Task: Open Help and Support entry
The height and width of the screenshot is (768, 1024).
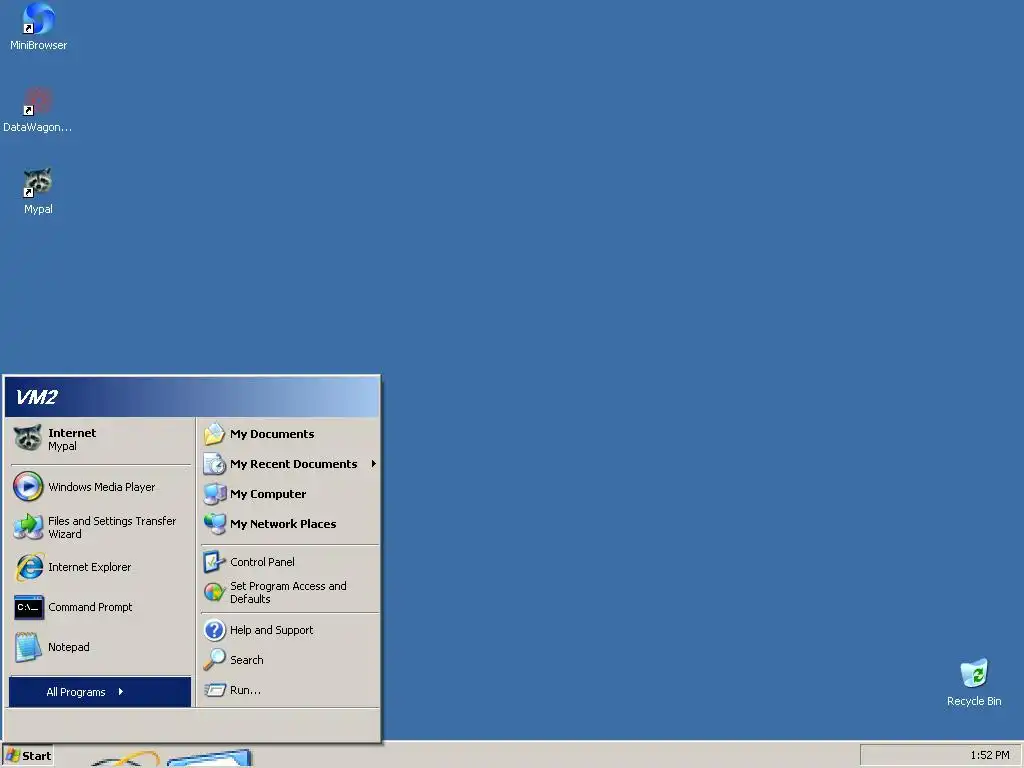Action: tap(290, 630)
